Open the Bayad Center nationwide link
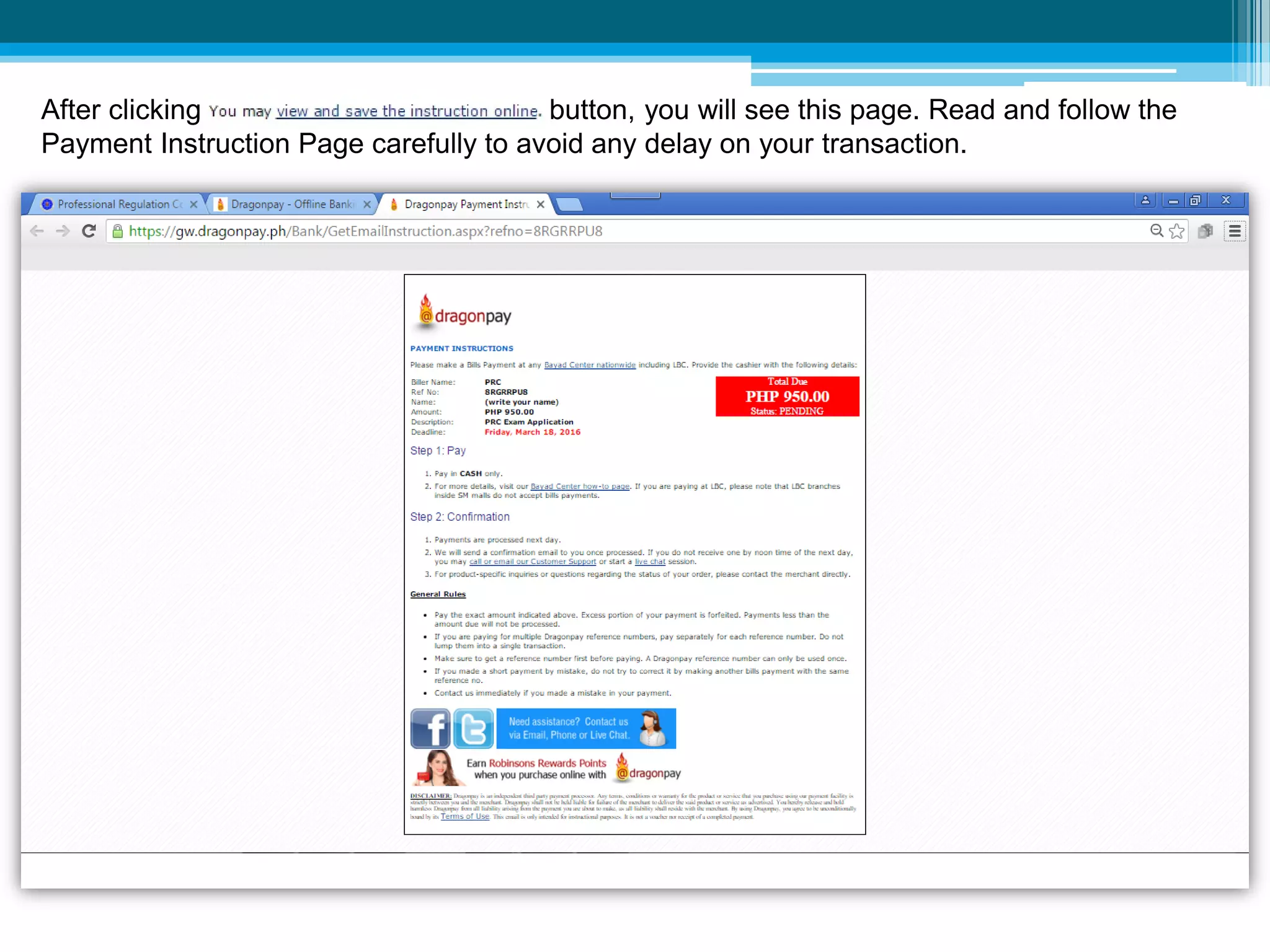This screenshot has width=1270, height=952. (x=590, y=365)
